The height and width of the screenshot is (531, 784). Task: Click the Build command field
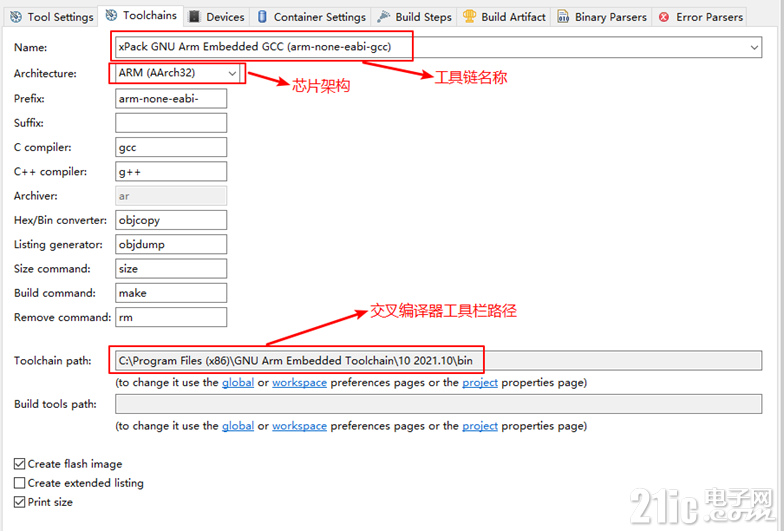click(x=171, y=293)
